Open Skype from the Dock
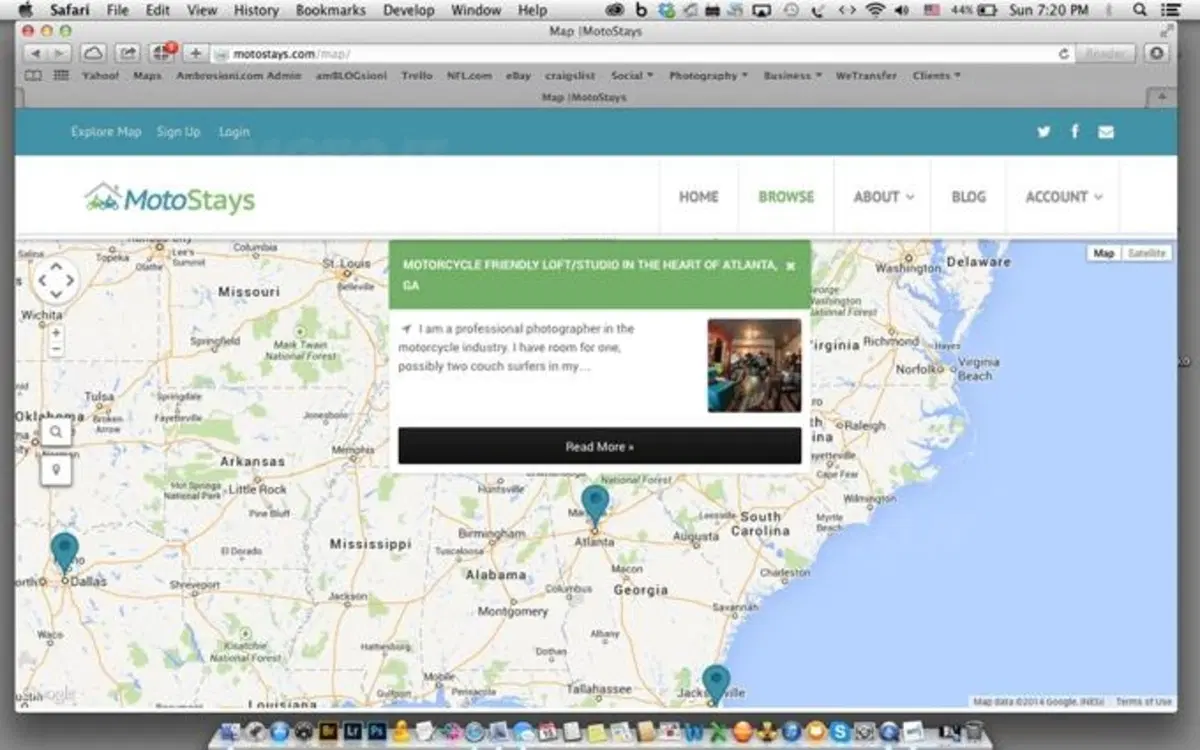Viewport: 1200px width, 750px height. (x=842, y=732)
